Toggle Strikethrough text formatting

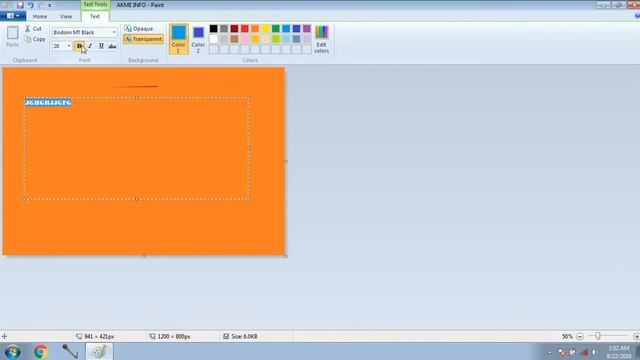[x=112, y=46]
